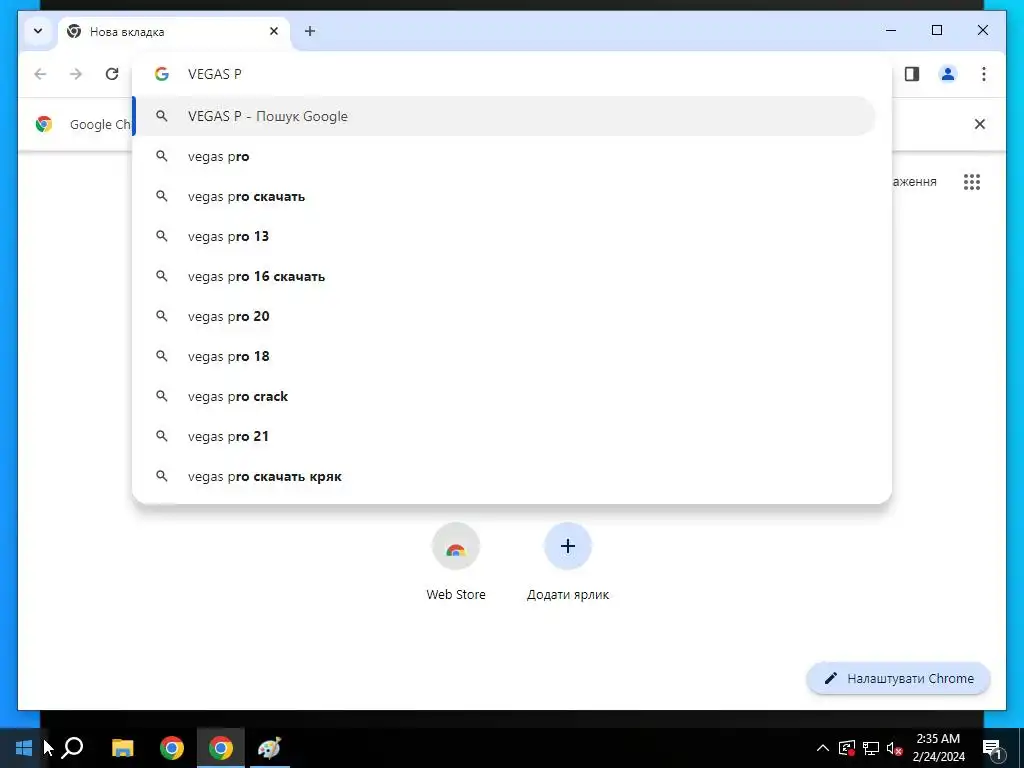The height and width of the screenshot is (768, 1024).
Task: Click the security tray icon with red dot
Action: 847,748
